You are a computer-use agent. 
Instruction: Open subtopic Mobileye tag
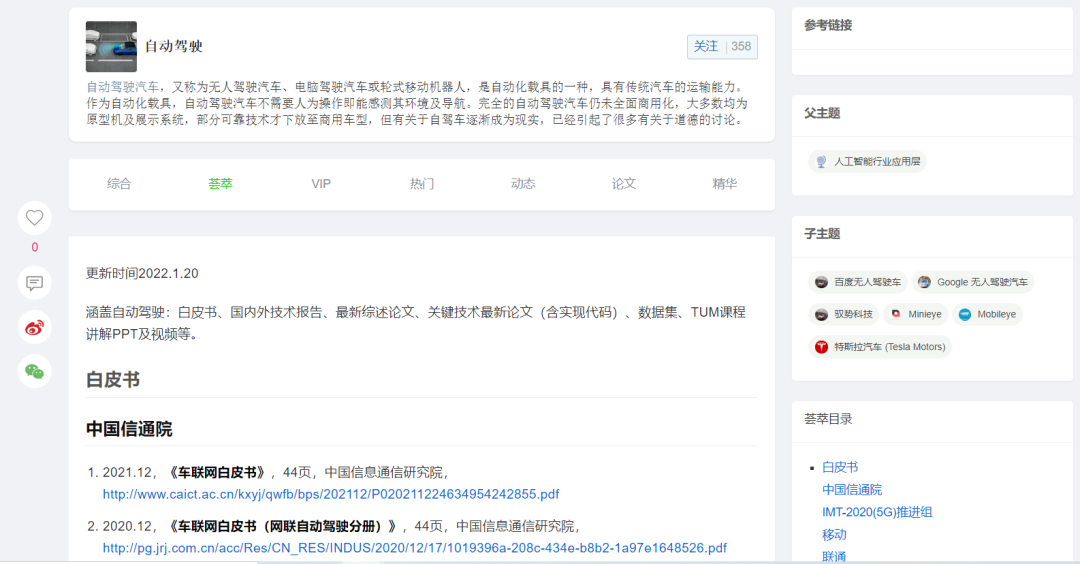987,315
